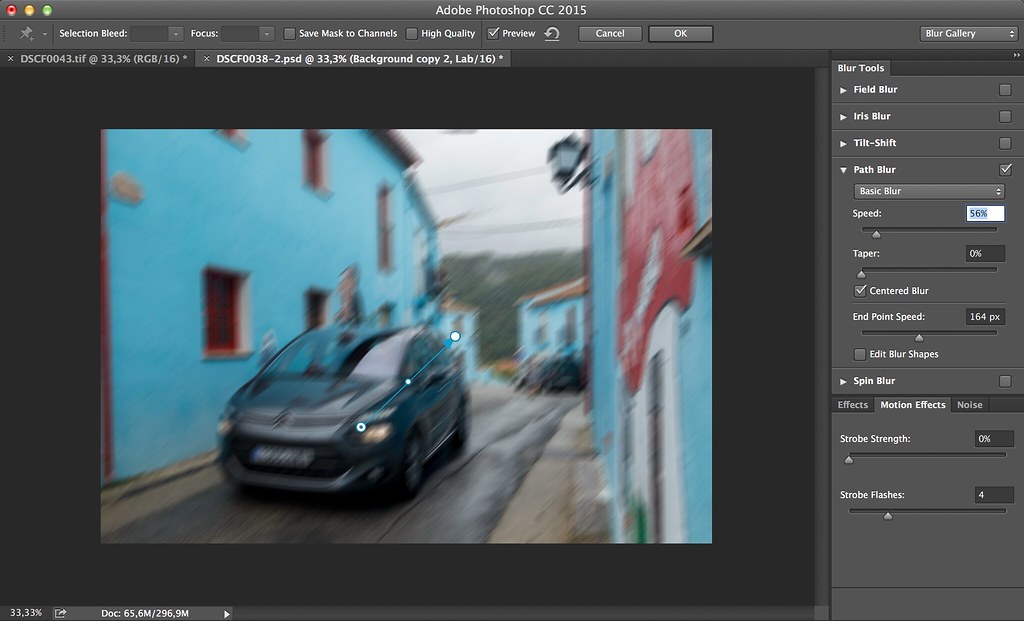Viewport: 1024px width, 621px height.
Task: Click the Speed slider handle
Action: 876,234
